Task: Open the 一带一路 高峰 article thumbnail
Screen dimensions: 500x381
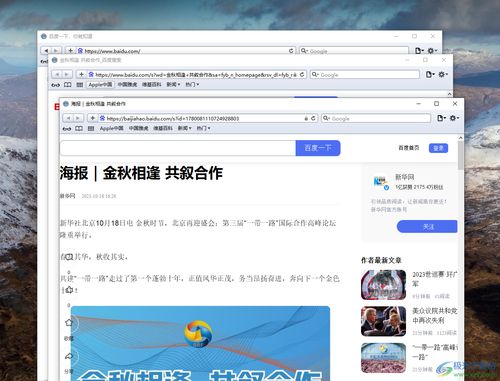Action: click(x=383, y=358)
